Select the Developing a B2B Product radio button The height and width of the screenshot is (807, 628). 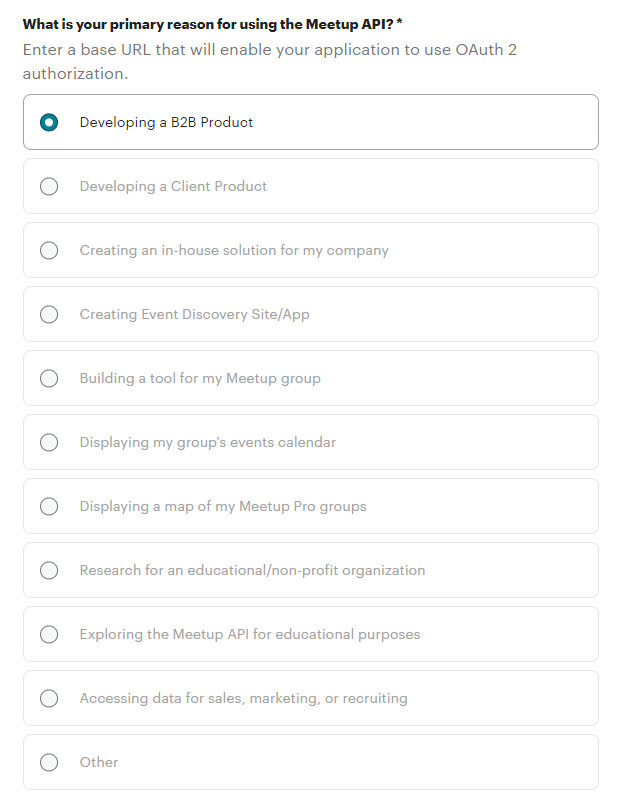point(49,122)
